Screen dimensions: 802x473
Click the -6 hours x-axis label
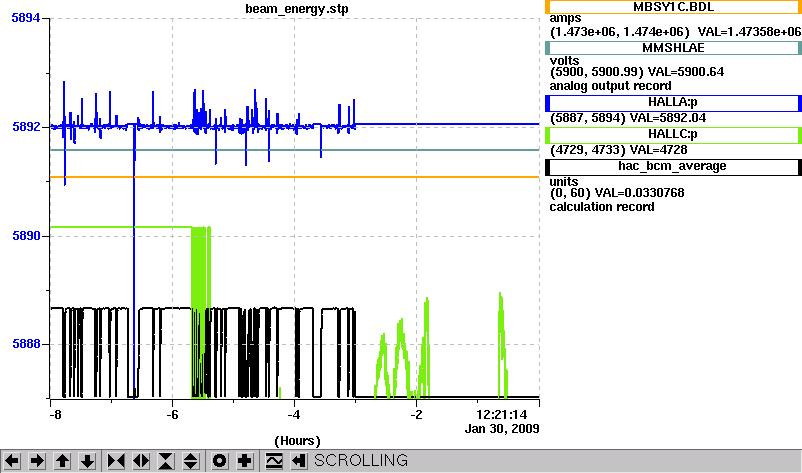(x=172, y=414)
